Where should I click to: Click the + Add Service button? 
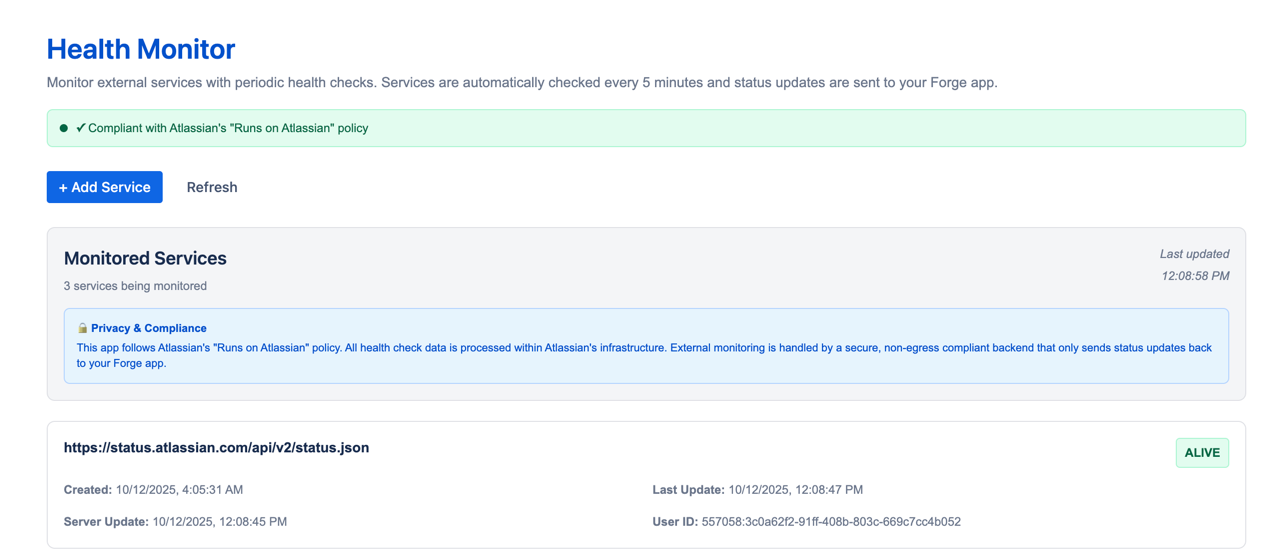[x=104, y=187]
